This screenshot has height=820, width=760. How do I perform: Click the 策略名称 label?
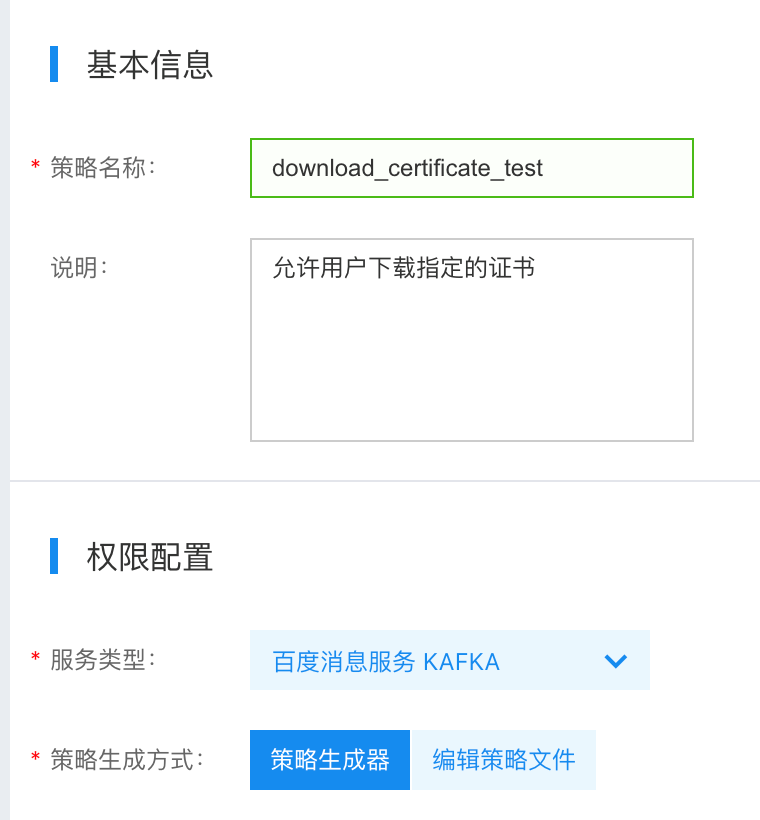point(103,168)
